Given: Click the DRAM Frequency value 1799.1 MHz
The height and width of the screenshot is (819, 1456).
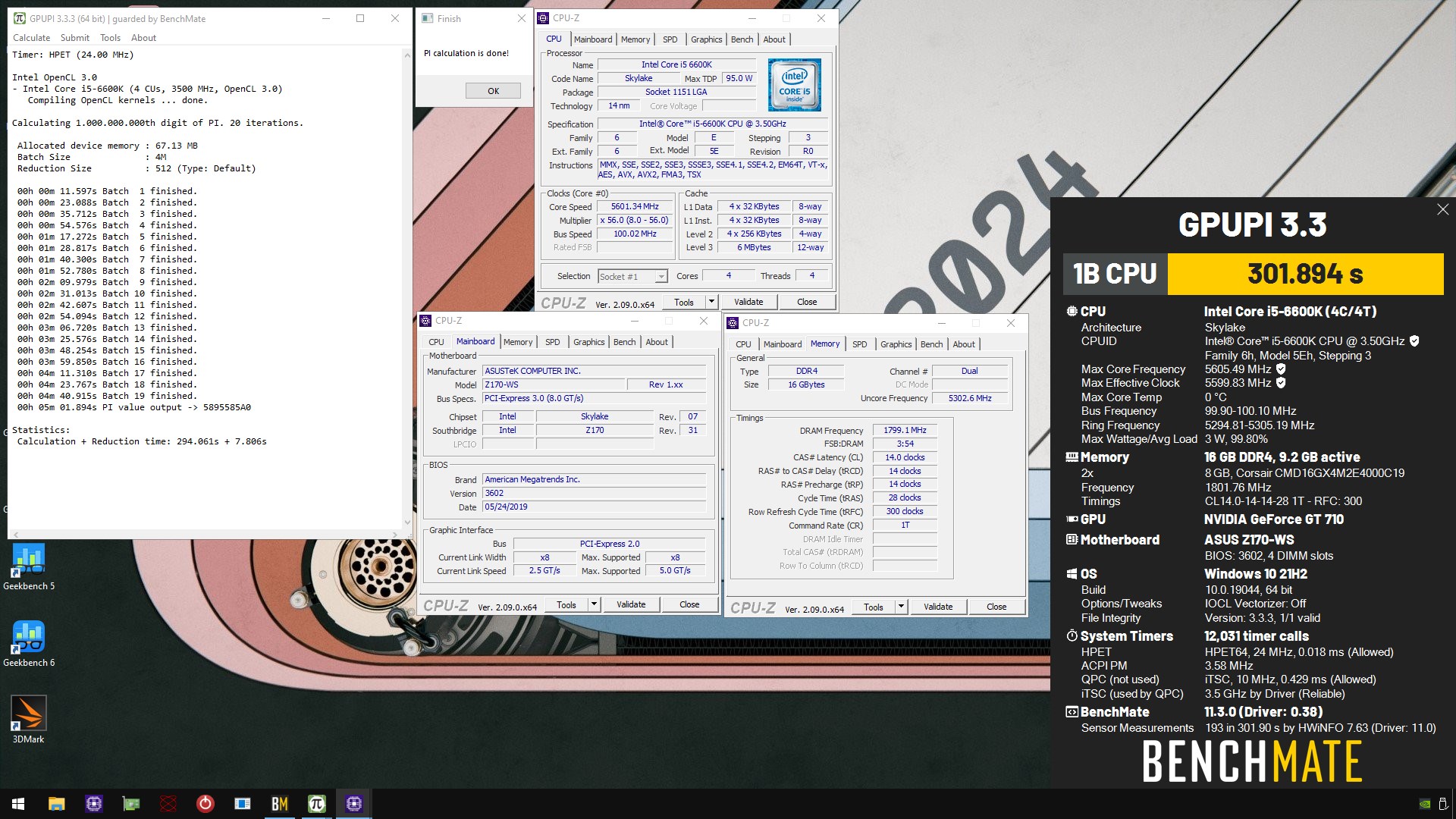Looking at the screenshot, I should coord(905,430).
